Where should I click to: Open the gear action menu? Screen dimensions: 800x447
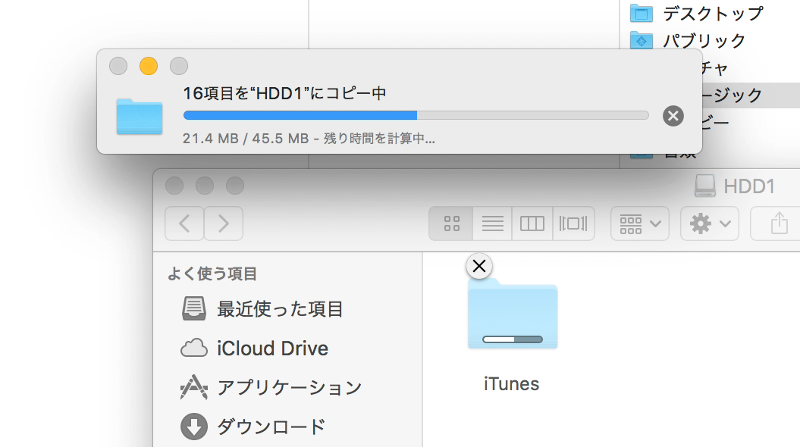click(710, 224)
